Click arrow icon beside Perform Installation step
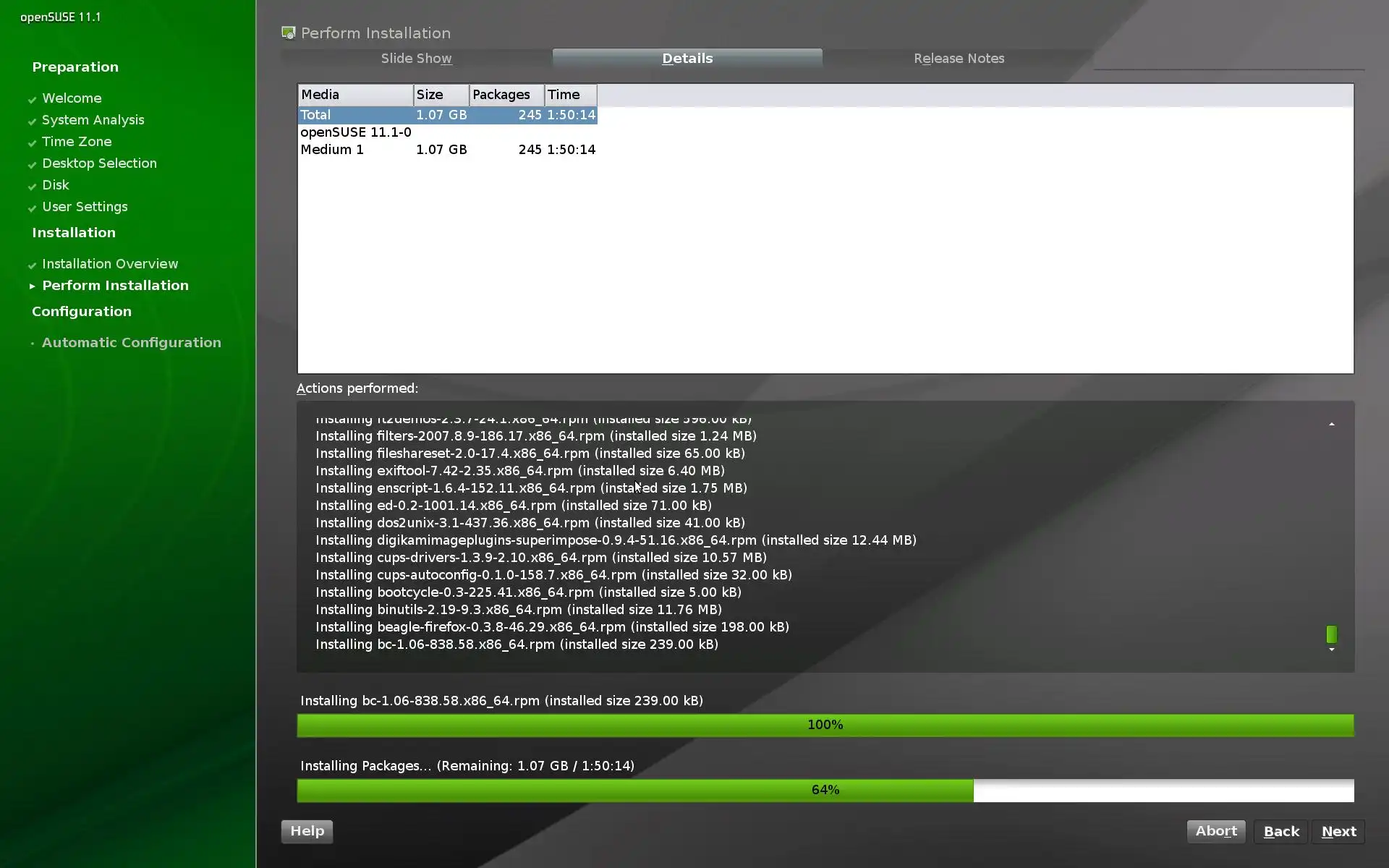Image resolution: width=1389 pixels, height=868 pixels. (x=32, y=286)
